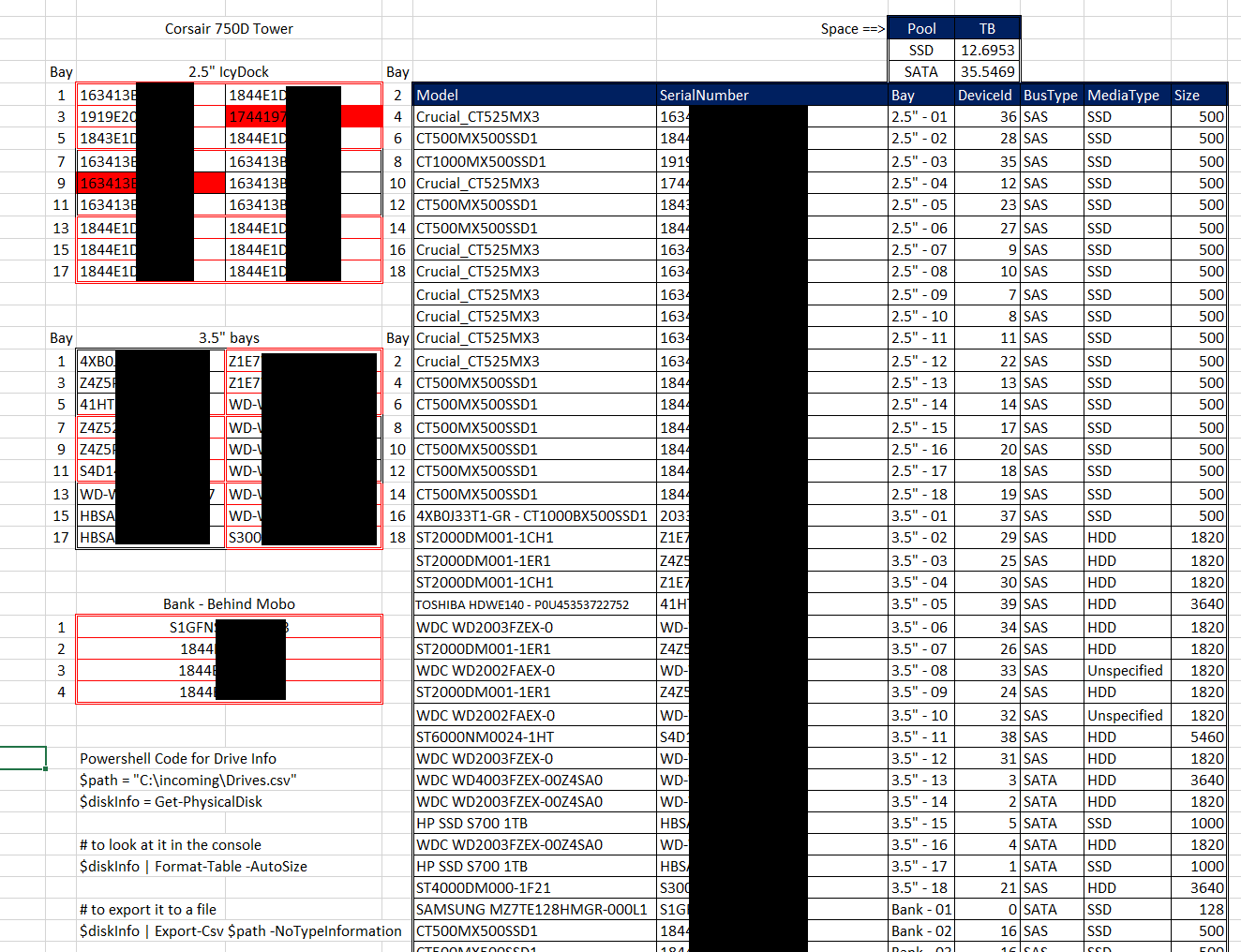Select the 'BusType' column header
The height and width of the screenshot is (952, 1241).
(1052, 96)
